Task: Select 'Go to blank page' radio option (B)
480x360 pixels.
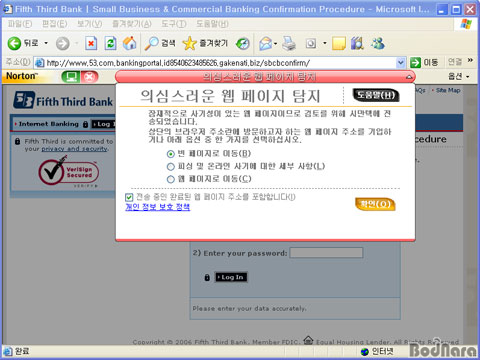Action: click(x=171, y=154)
